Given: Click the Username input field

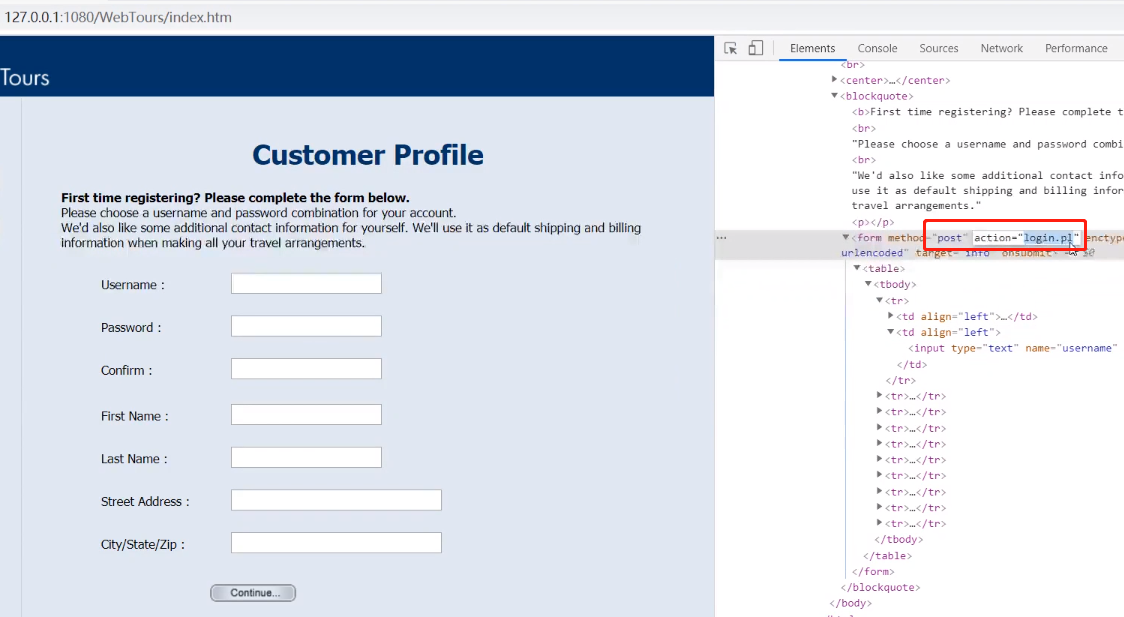Looking at the screenshot, I should click(306, 284).
